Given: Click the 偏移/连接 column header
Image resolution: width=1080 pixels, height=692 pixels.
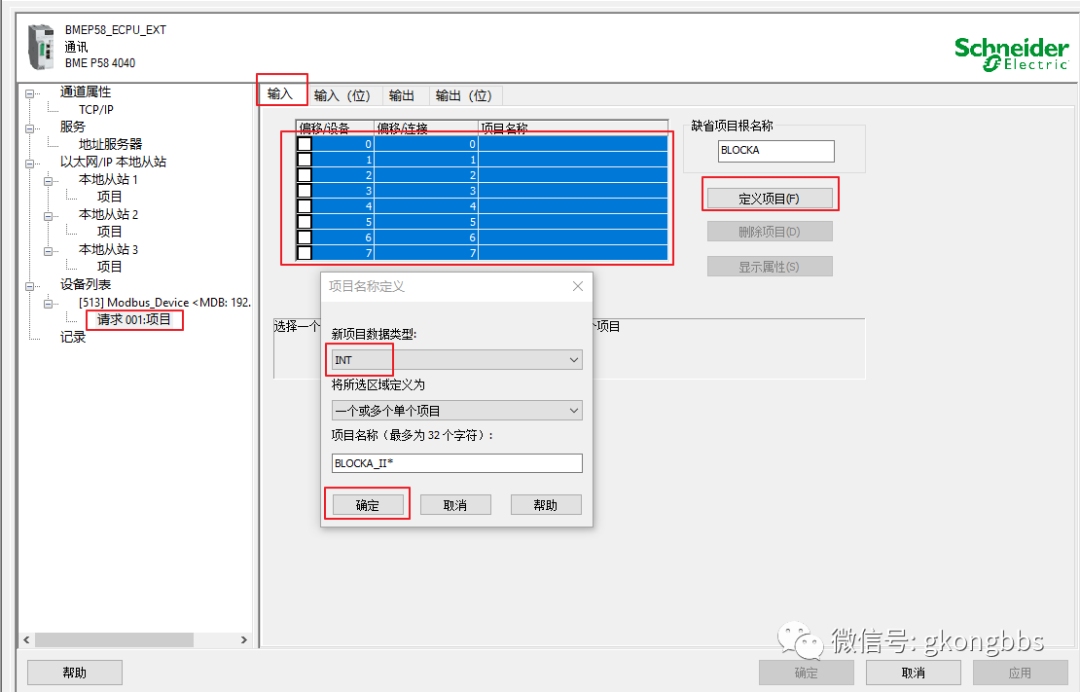Looking at the screenshot, I should click(x=426, y=127).
